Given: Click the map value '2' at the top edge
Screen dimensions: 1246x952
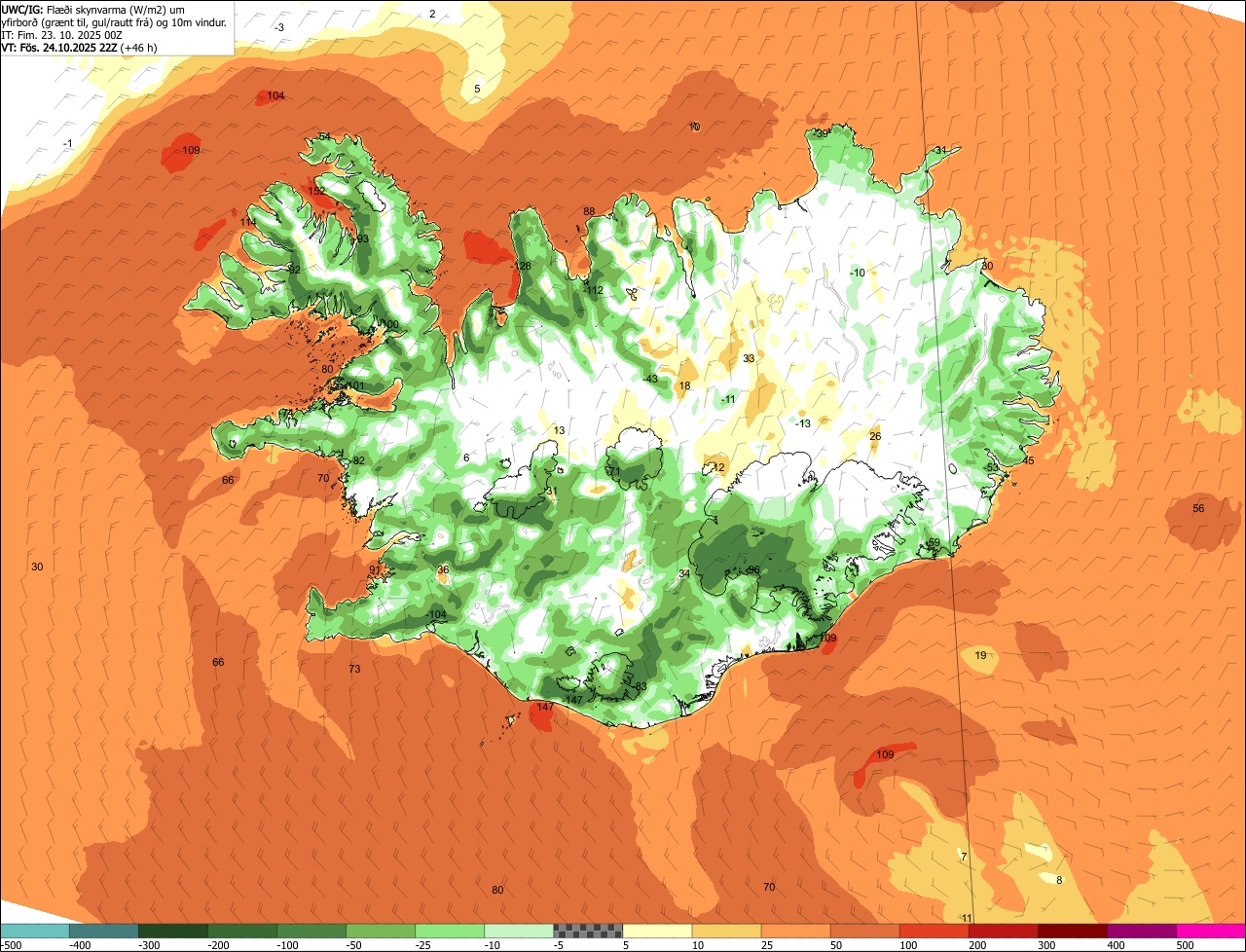Looking at the screenshot, I should tap(432, 15).
